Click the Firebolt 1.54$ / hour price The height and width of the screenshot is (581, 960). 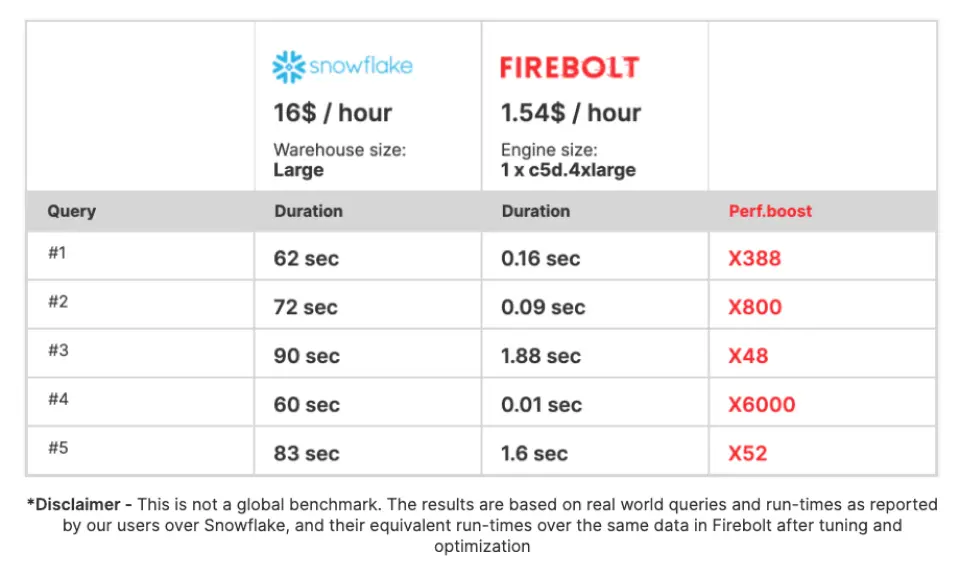coord(570,113)
